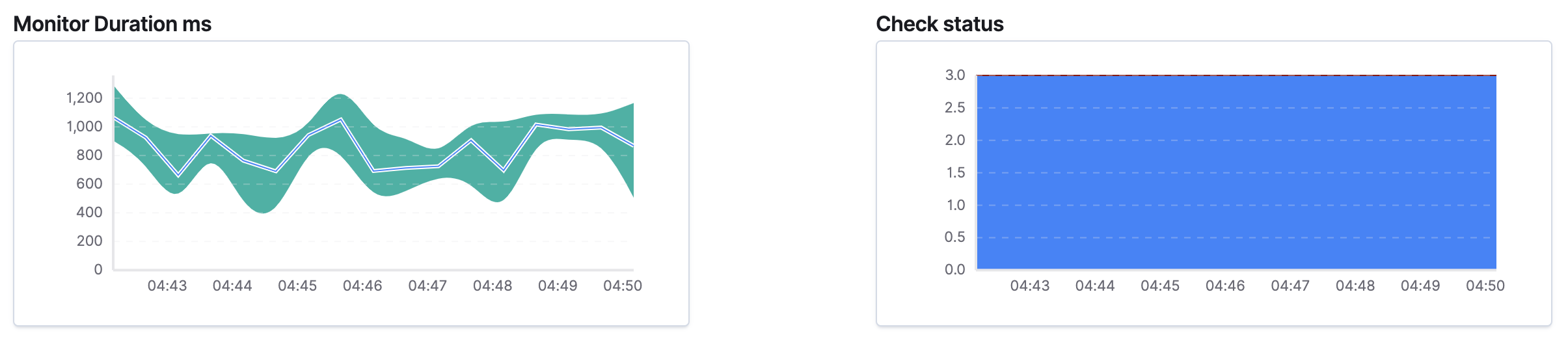Viewport: 1568px width, 346px height.
Task: Click the 3.0 y-axis label in Check status
Action: tap(955, 75)
